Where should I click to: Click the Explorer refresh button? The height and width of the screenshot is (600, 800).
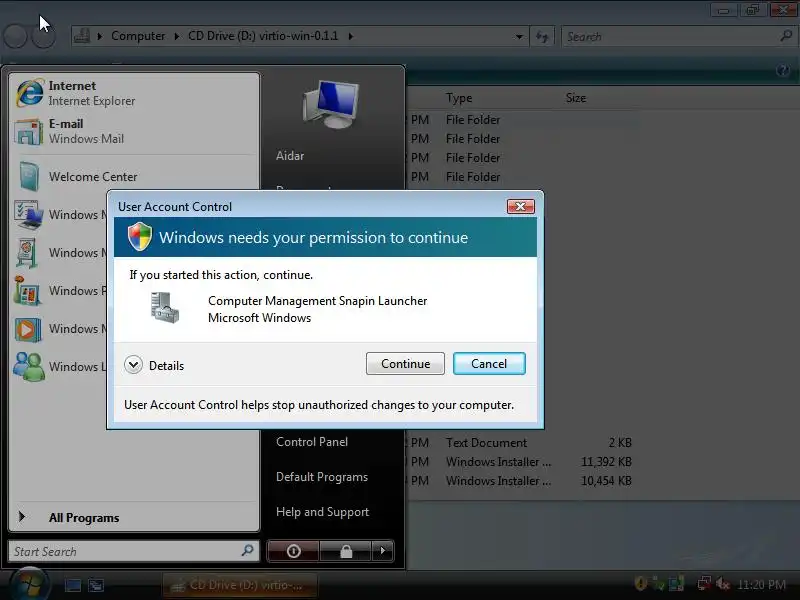tap(542, 36)
